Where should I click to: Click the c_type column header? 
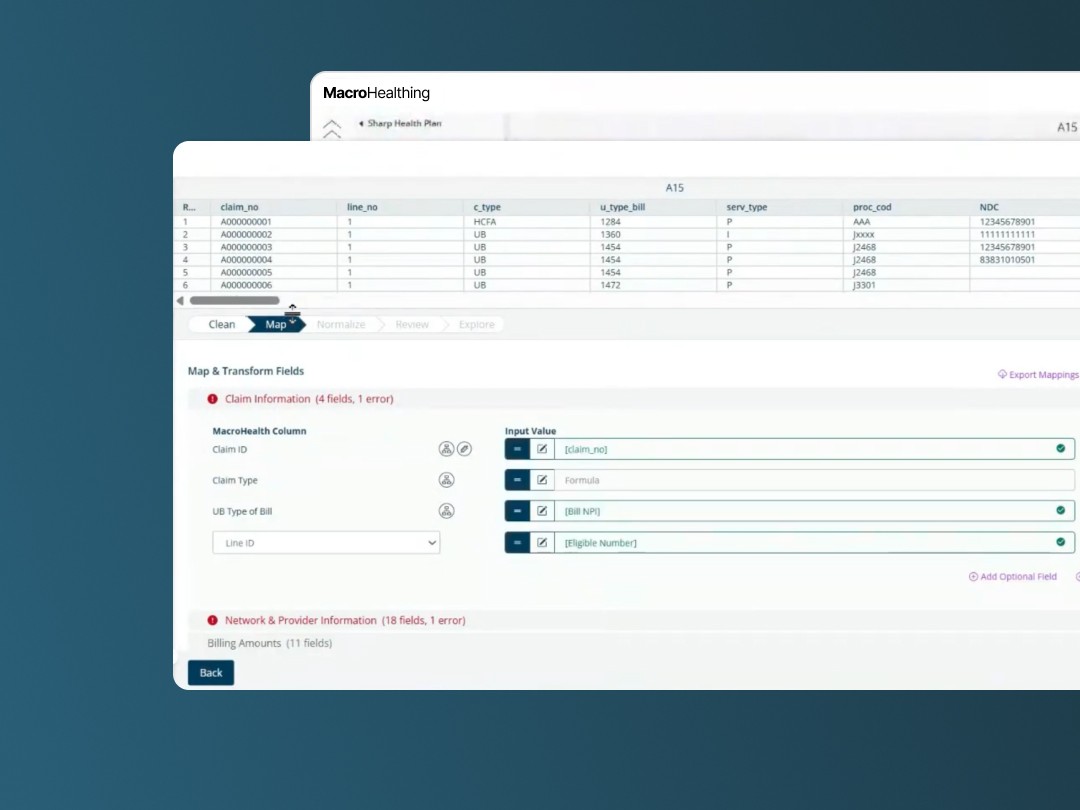coord(526,207)
